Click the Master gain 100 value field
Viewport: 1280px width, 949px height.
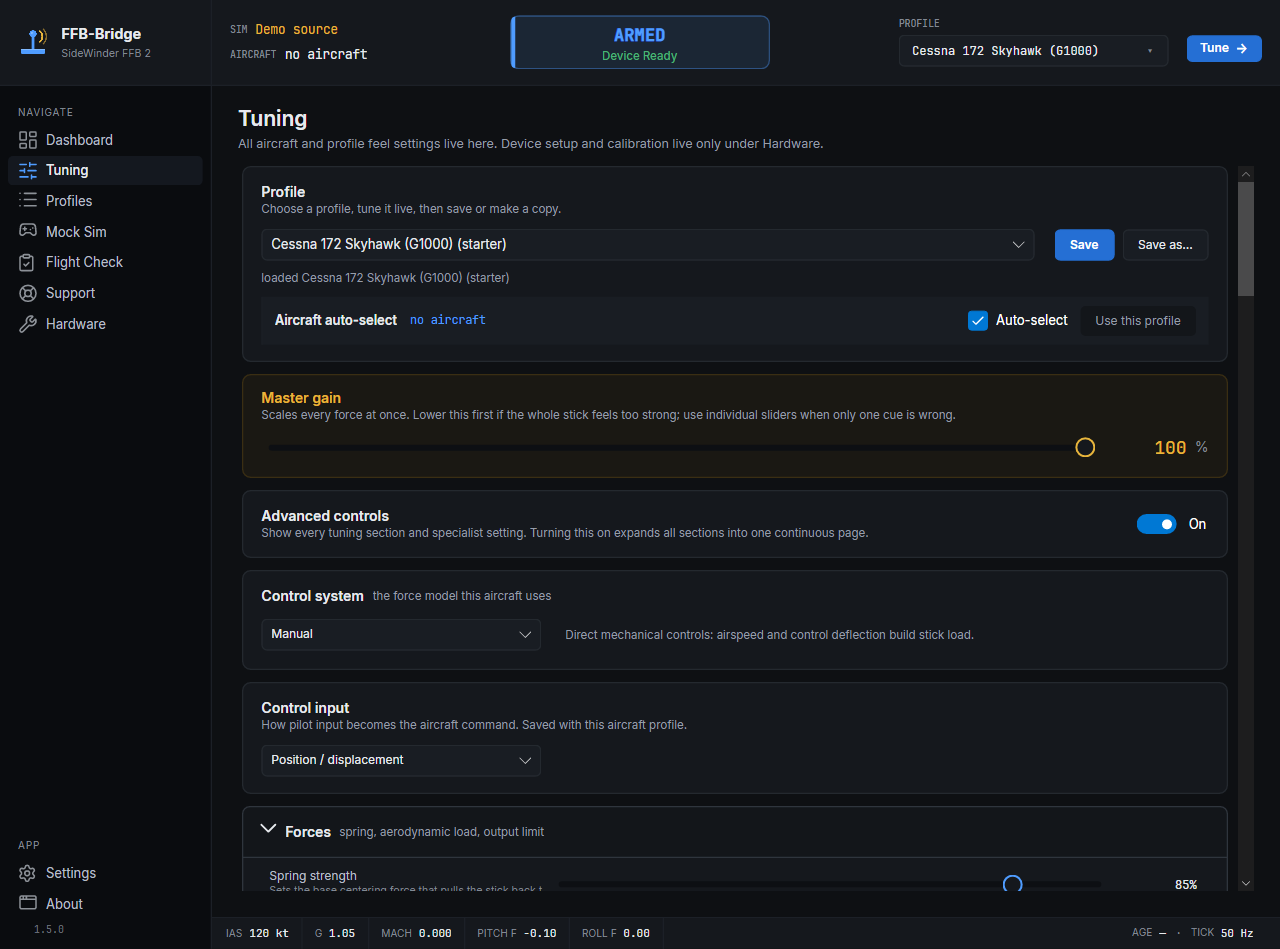click(1169, 448)
